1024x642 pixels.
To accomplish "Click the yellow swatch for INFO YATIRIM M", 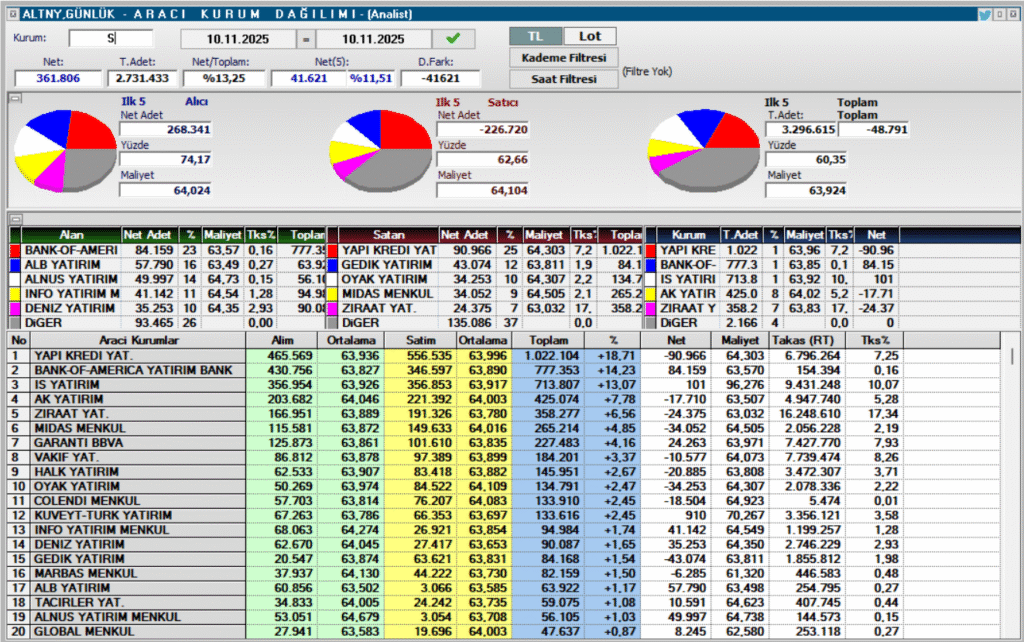I will pyautogui.click(x=15, y=294).
